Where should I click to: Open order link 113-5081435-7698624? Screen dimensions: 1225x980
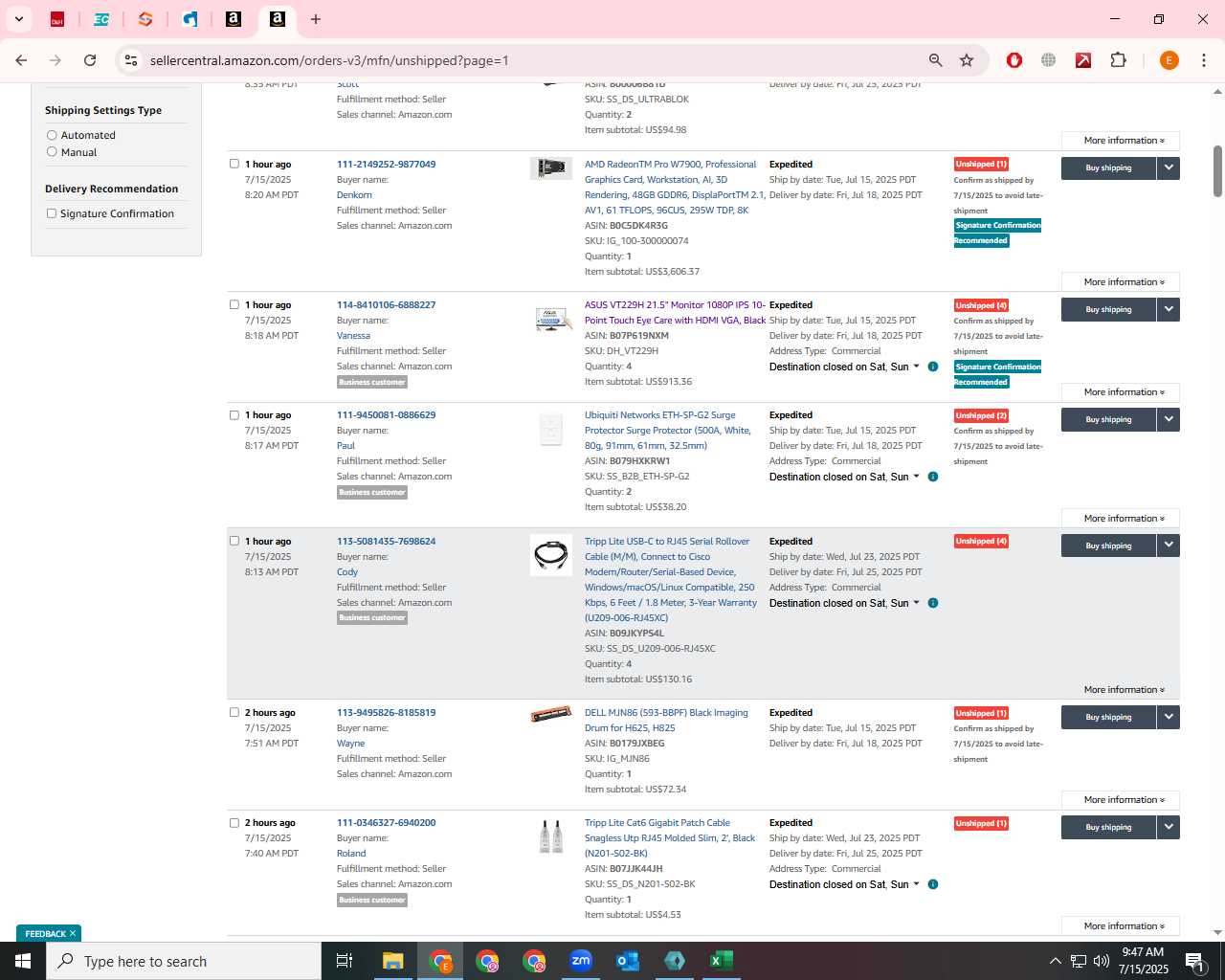tap(386, 541)
